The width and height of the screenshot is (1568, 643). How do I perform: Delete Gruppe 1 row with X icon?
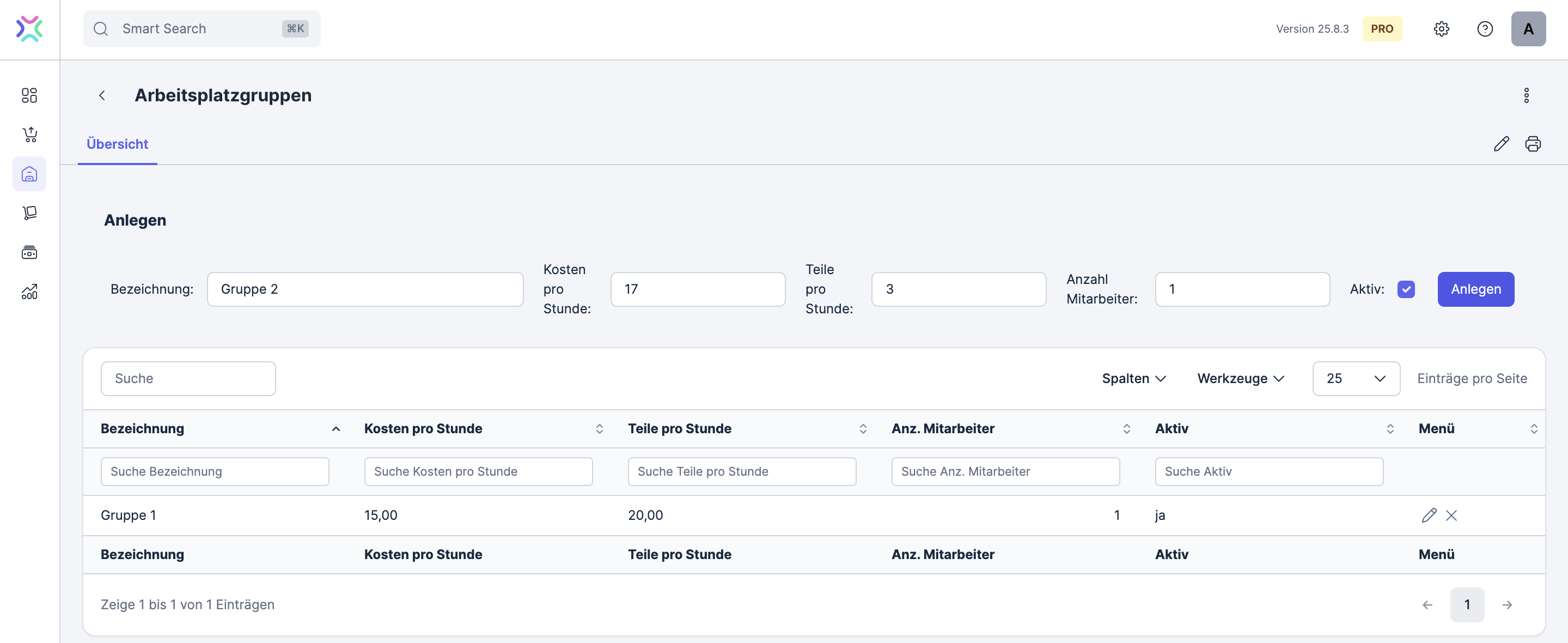(1451, 515)
